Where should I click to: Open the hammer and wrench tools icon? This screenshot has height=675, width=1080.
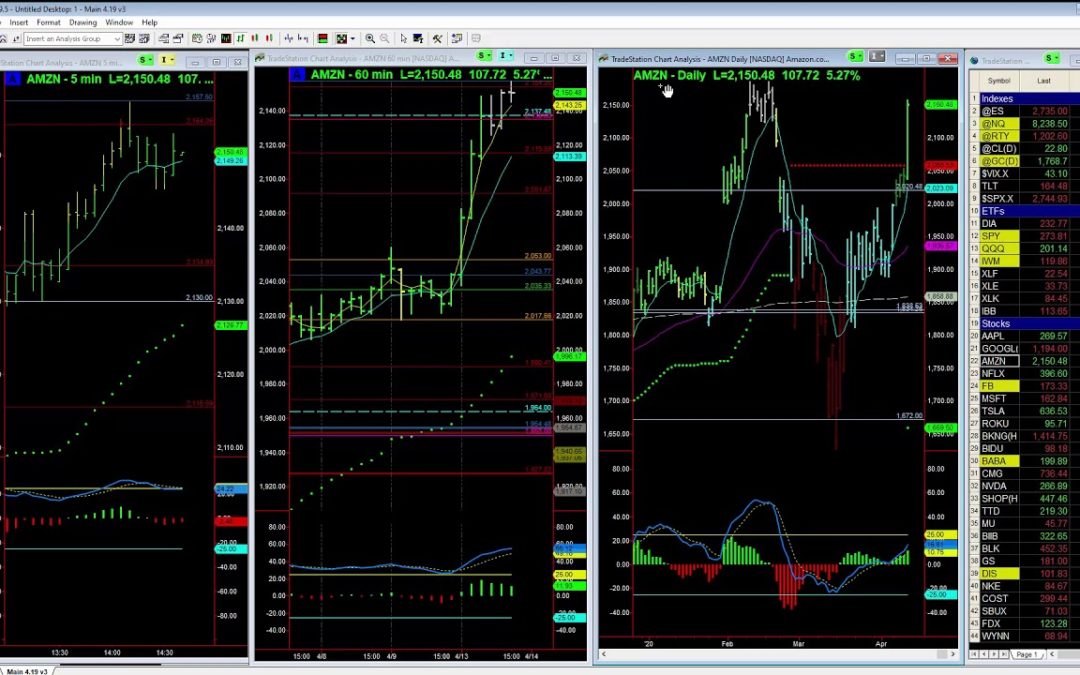(437, 39)
